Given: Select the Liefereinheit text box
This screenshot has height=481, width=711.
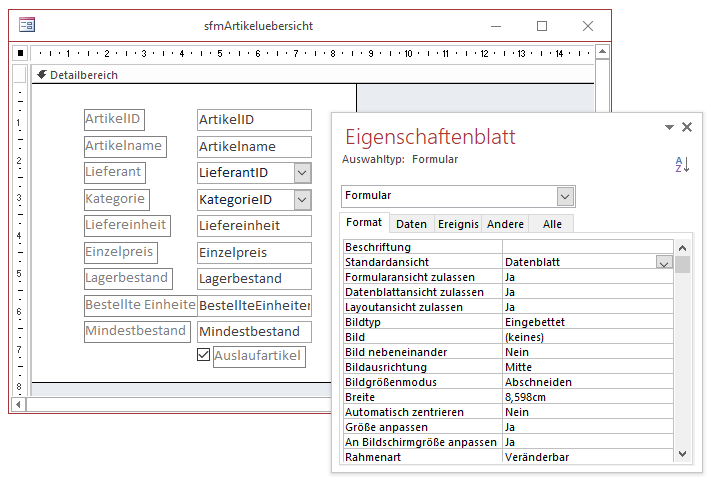Looking at the screenshot, I should point(254,226).
